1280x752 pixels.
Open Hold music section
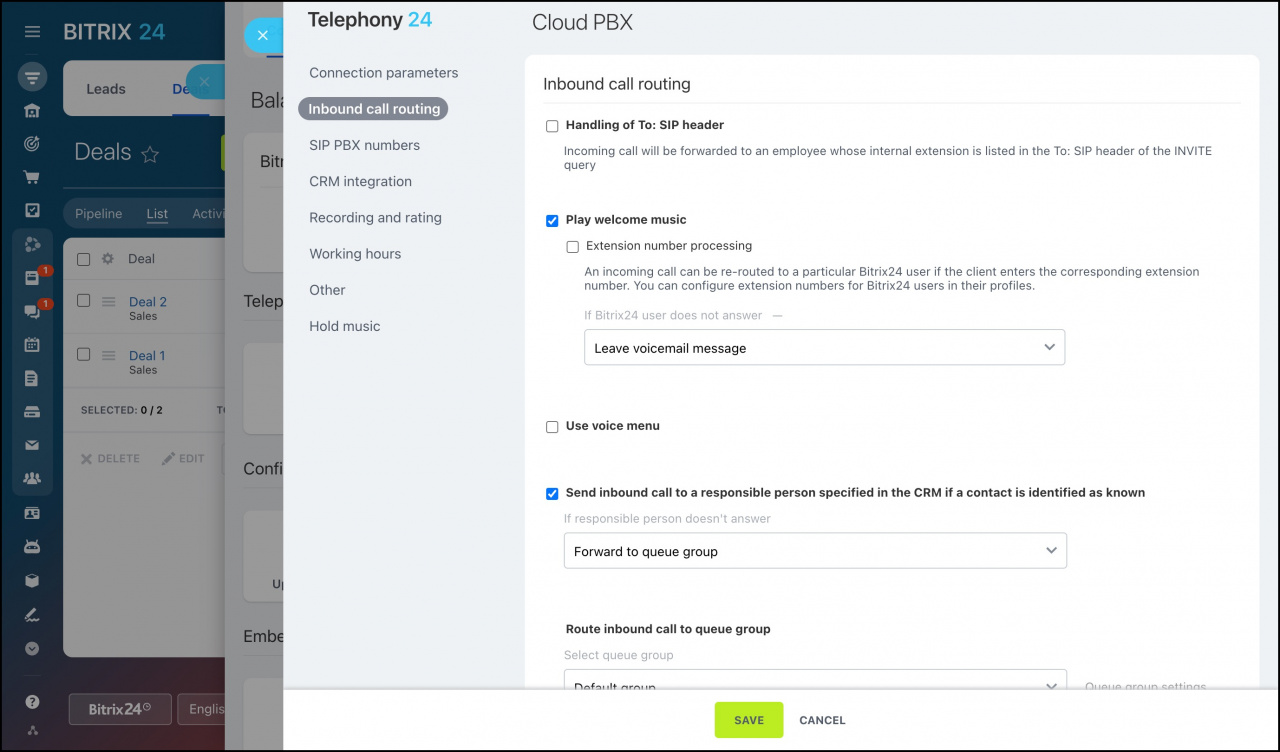345,326
